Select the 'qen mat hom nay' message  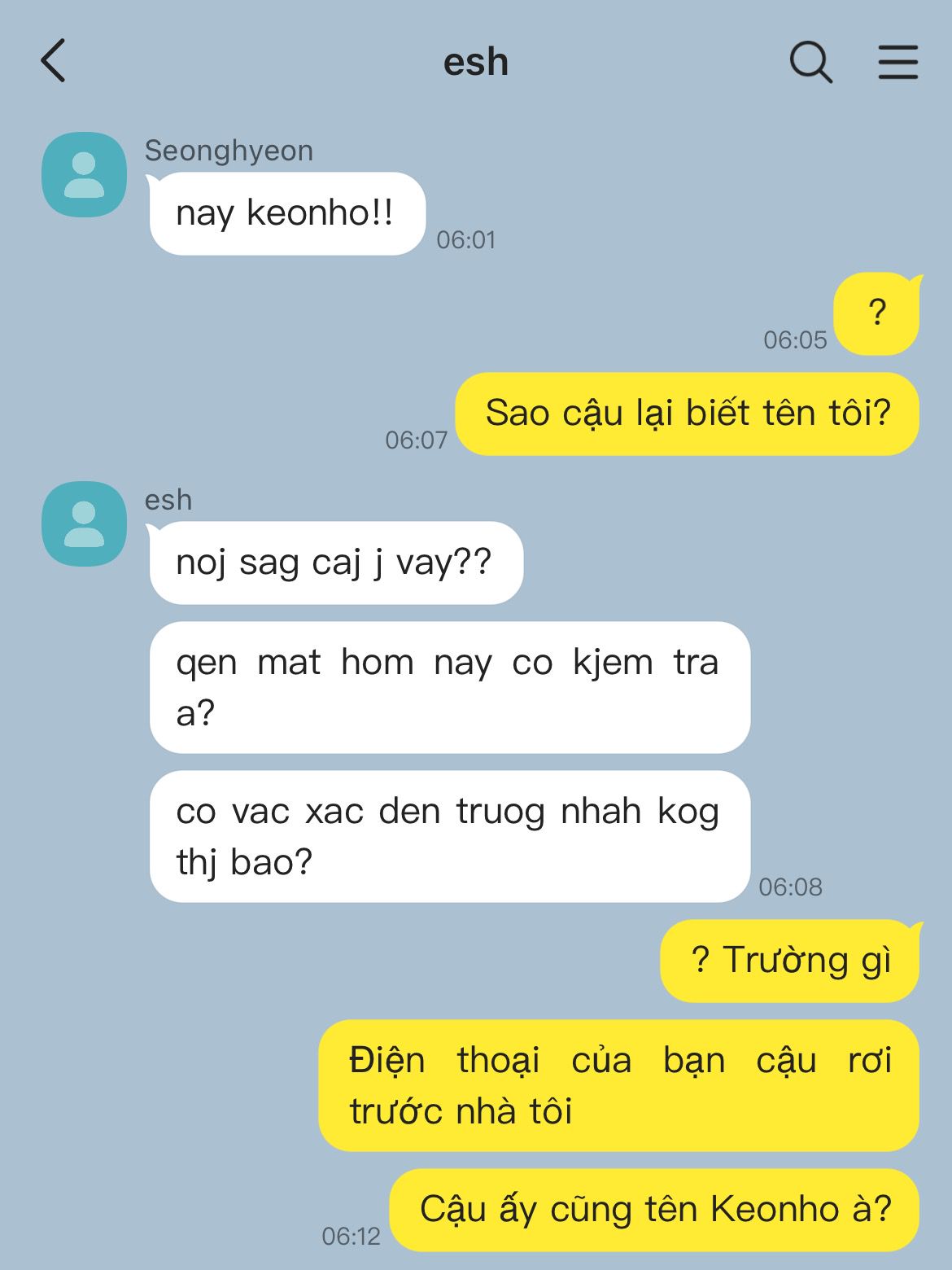point(450,687)
